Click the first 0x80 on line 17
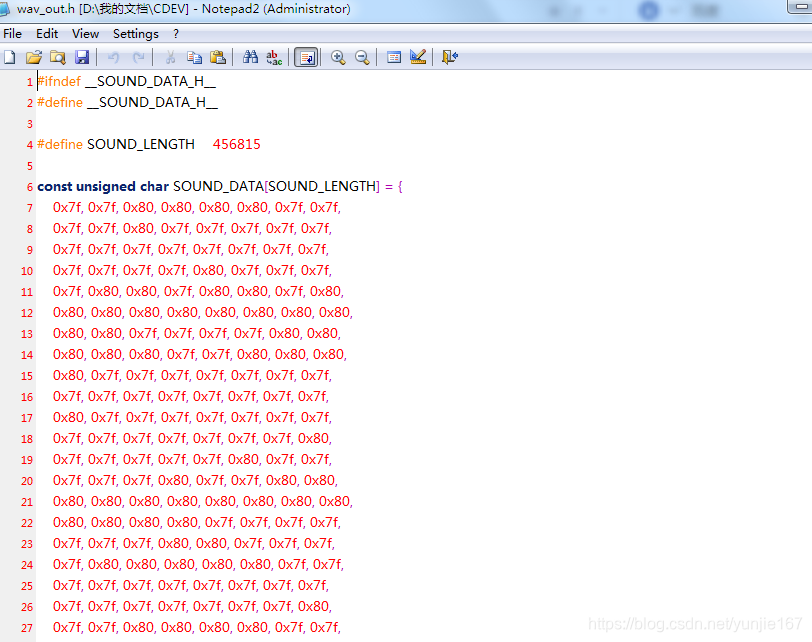This screenshot has height=642, width=812. pyautogui.click(x=68, y=417)
